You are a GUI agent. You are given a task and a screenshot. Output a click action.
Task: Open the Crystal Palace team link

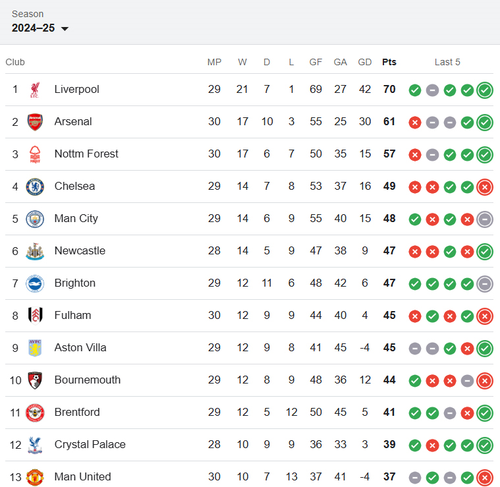tap(90, 444)
